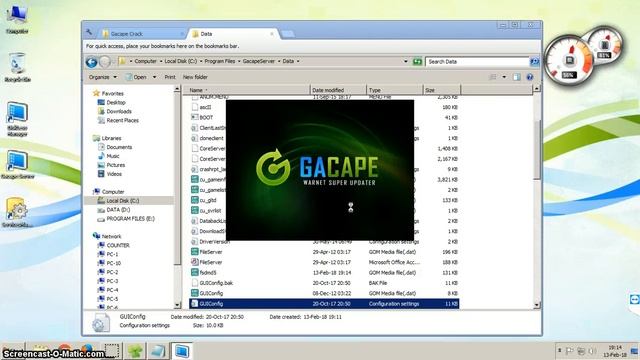
Task: Select the Data tab
Action: point(233,34)
